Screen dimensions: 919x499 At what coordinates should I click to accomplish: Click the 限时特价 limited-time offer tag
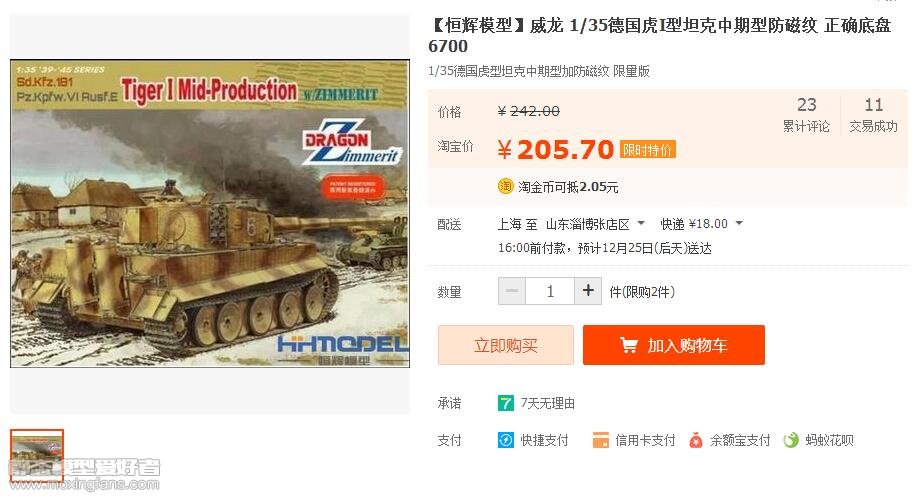[648, 150]
